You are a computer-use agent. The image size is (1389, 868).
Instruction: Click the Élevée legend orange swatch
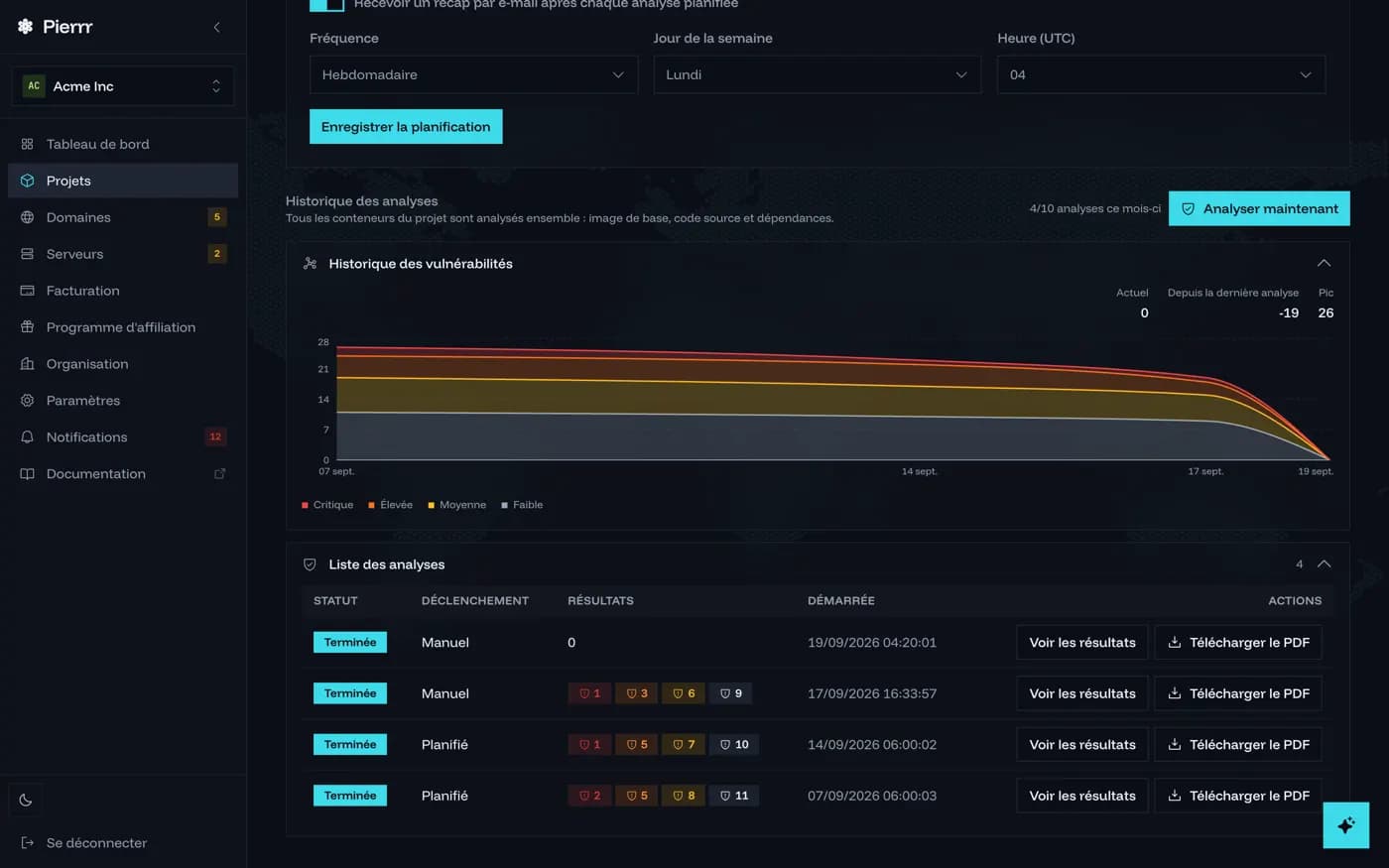pyautogui.click(x=372, y=506)
